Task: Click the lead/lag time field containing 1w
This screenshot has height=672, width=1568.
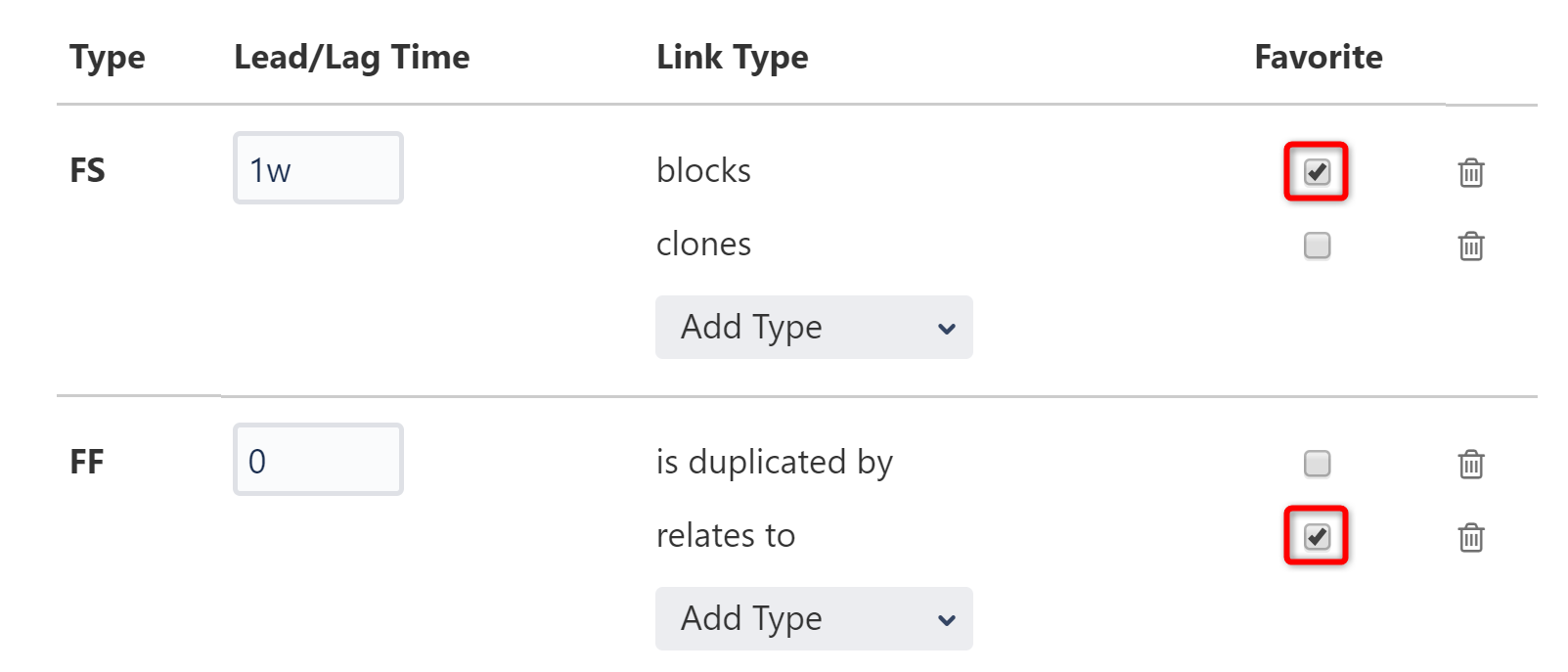Action: [x=318, y=167]
